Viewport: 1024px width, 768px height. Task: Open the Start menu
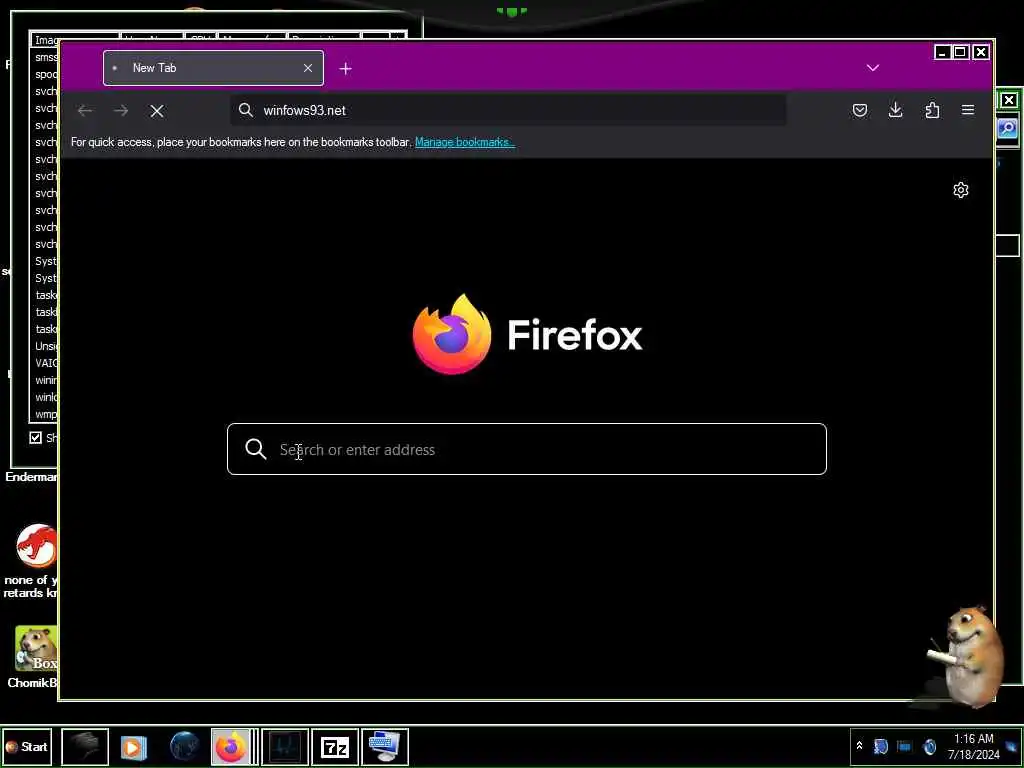click(27, 746)
